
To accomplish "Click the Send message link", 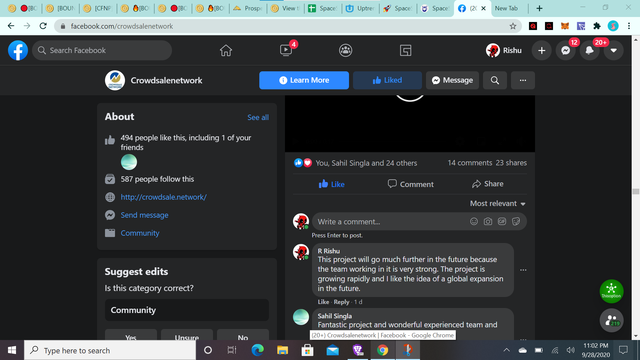I will [x=144, y=215].
